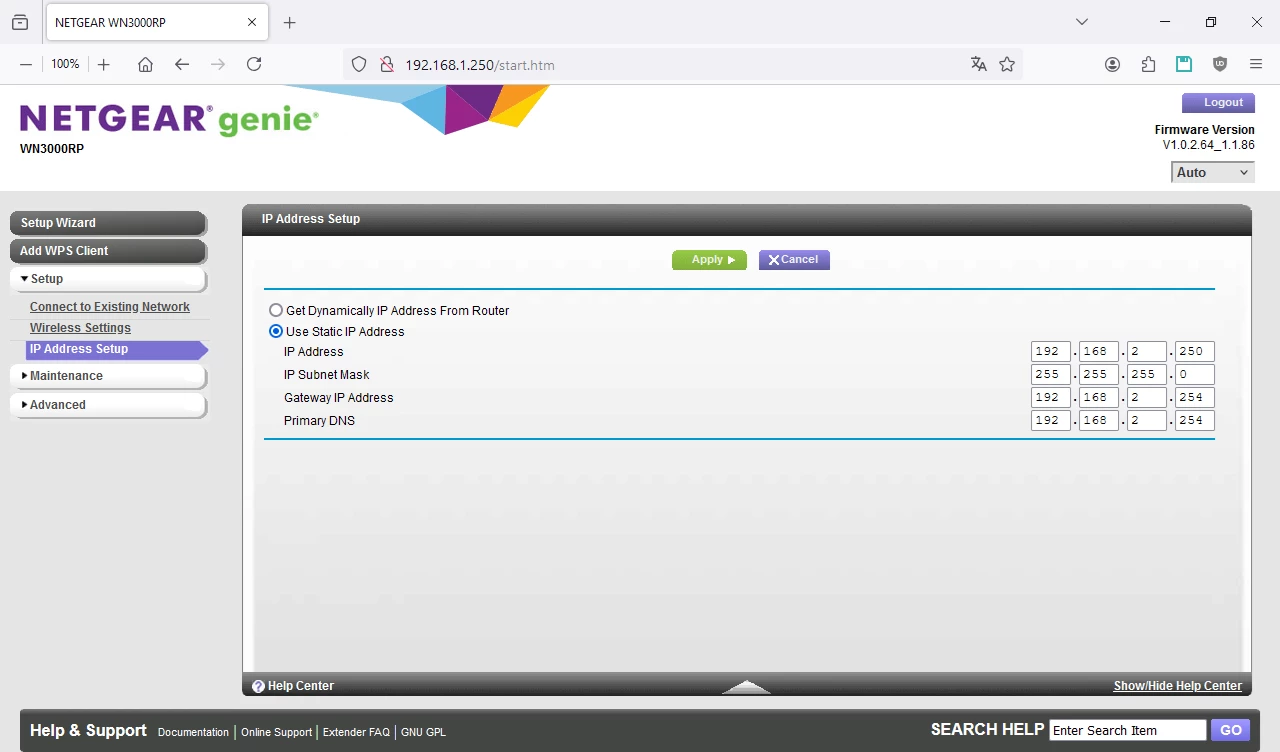Click the Cancel button
Screen dimensions: 1280x752
click(x=794, y=260)
